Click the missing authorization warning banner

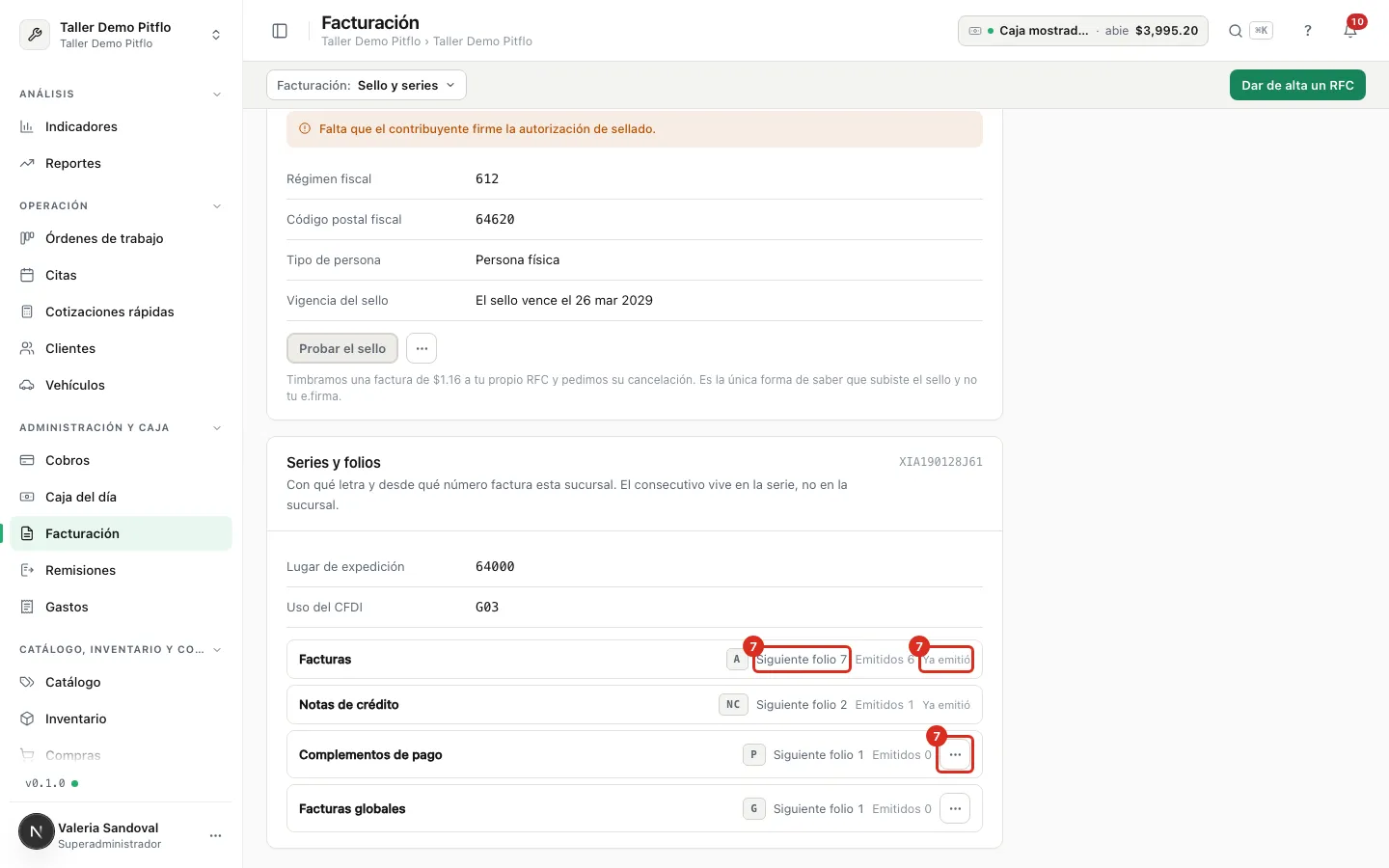(x=635, y=129)
